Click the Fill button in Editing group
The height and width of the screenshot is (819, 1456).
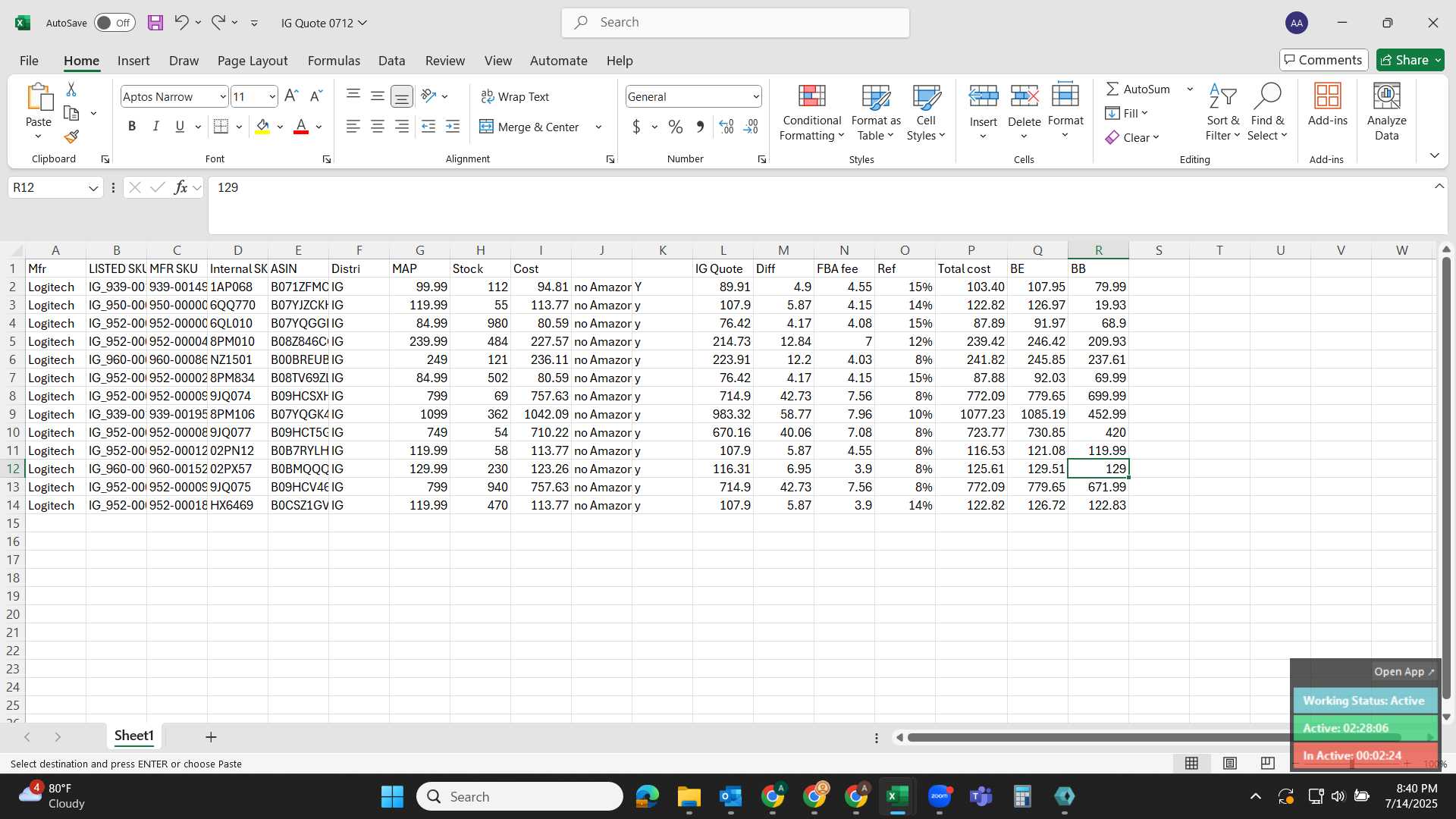(x=1127, y=113)
